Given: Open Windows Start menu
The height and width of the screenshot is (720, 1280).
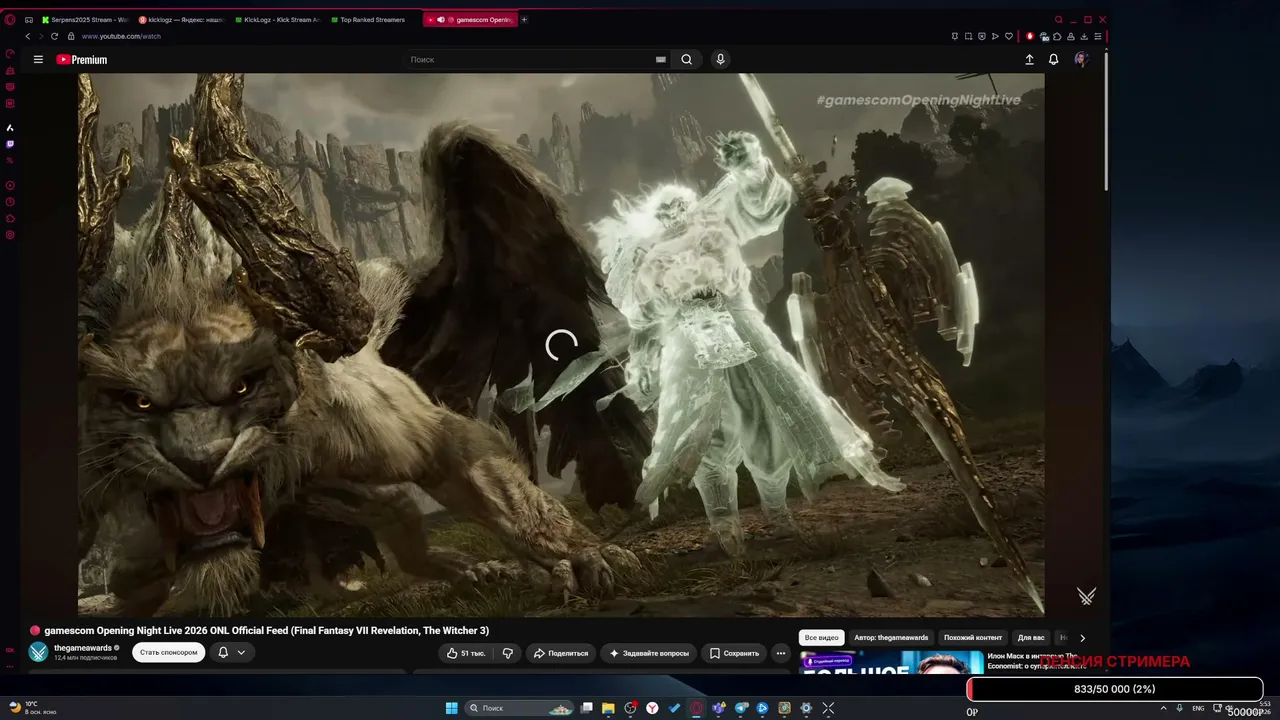Looking at the screenshot, I should [451, 708].
